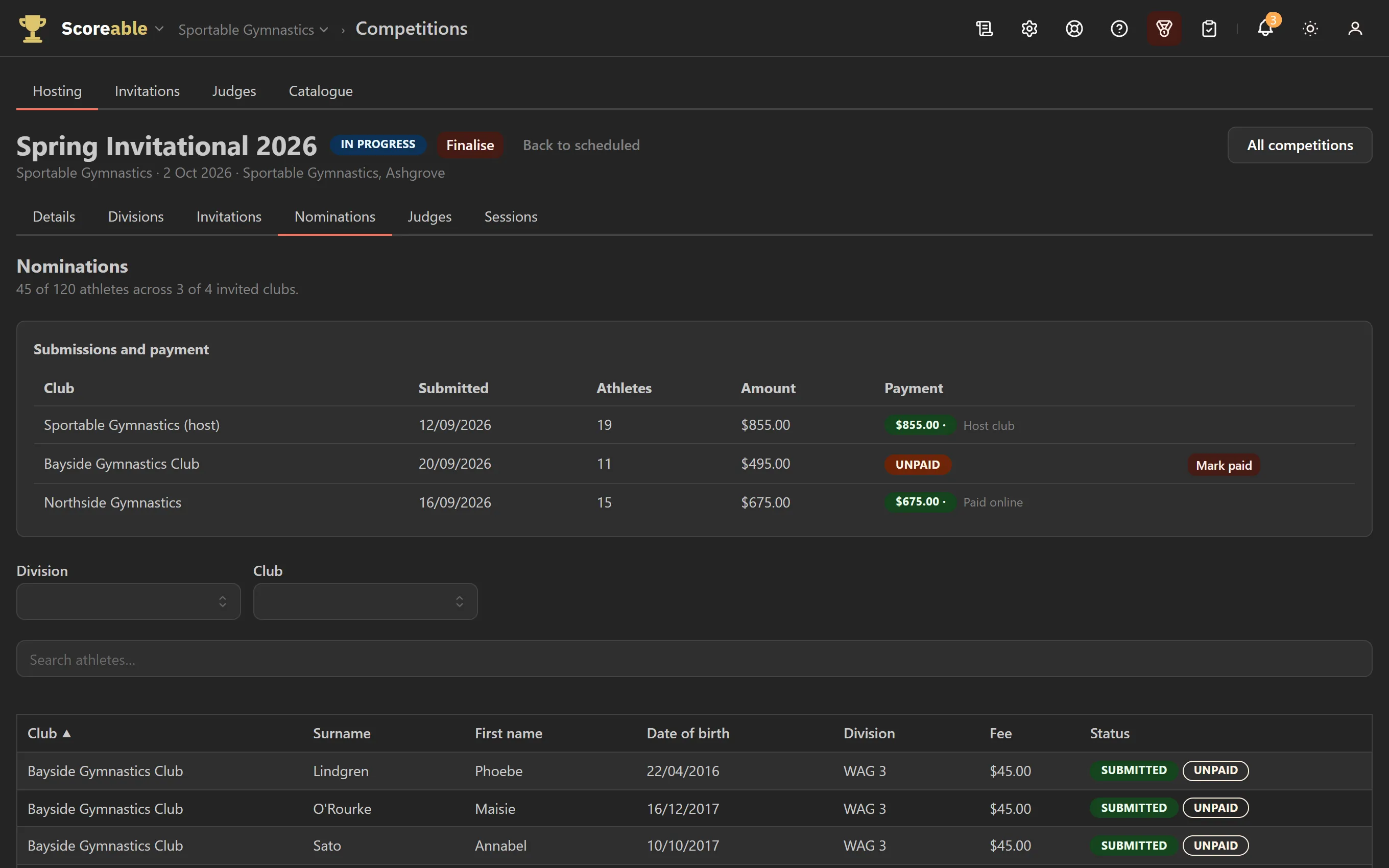This screenshot has height=868, width=1389.
Task: Expand the Club filter dropdown
Action: coord(365,601)
